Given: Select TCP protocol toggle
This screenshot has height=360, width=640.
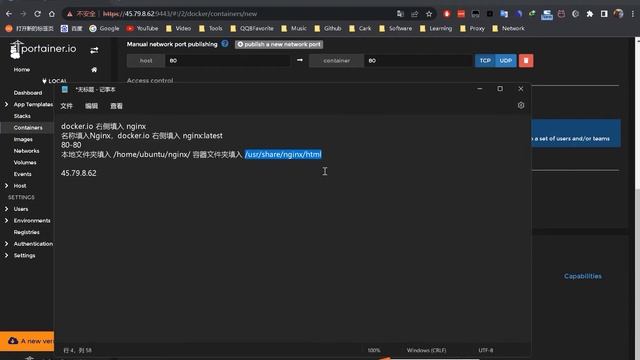Looking at the screenshot, I should click(x=485, y=60).
